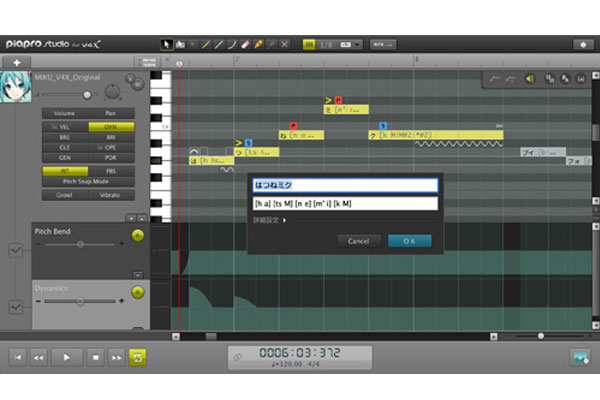Toggle the track solo S button
This screenshot has height=400, width=600.
click(130, 78)
